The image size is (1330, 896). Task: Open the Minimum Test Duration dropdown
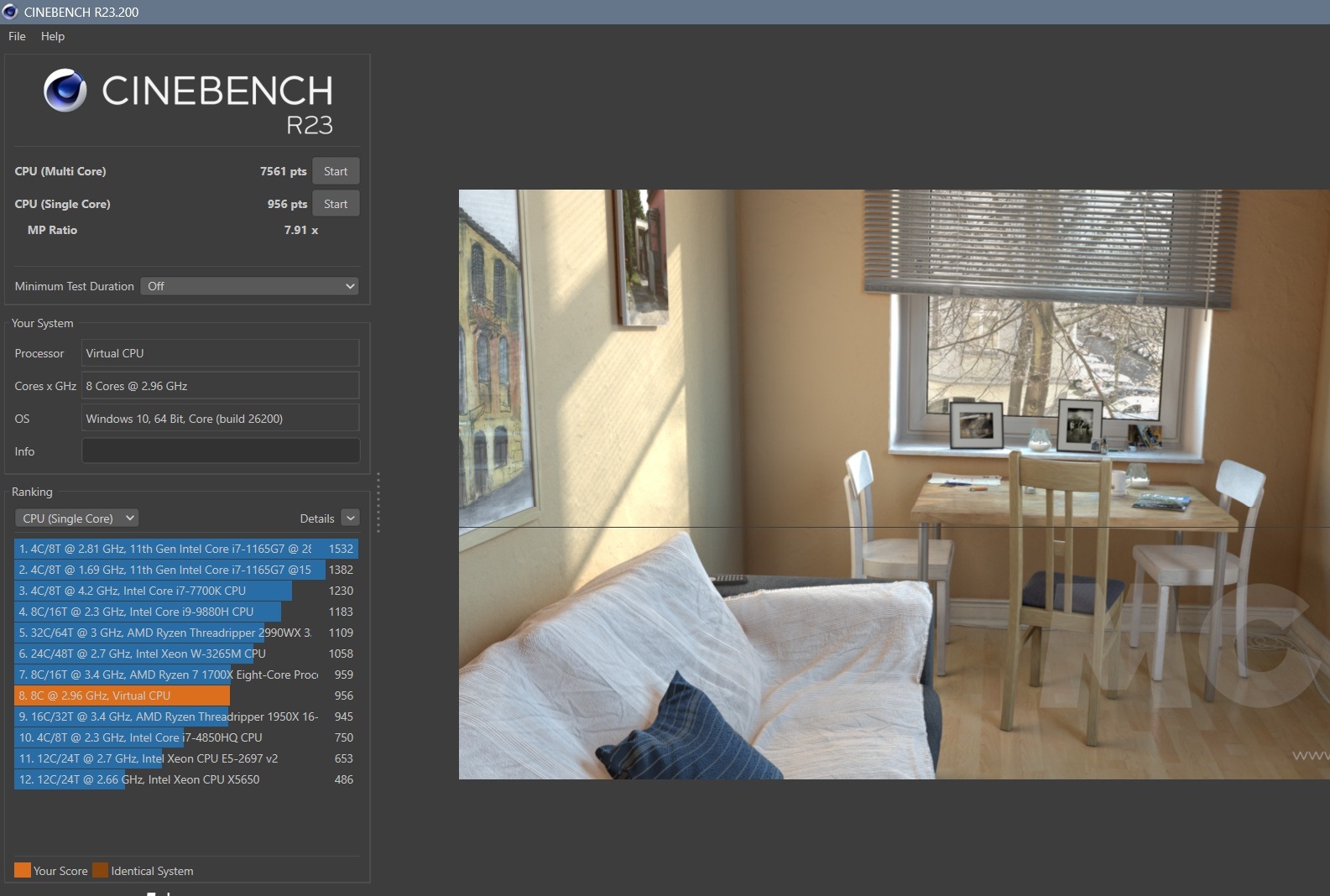[249, 286]
